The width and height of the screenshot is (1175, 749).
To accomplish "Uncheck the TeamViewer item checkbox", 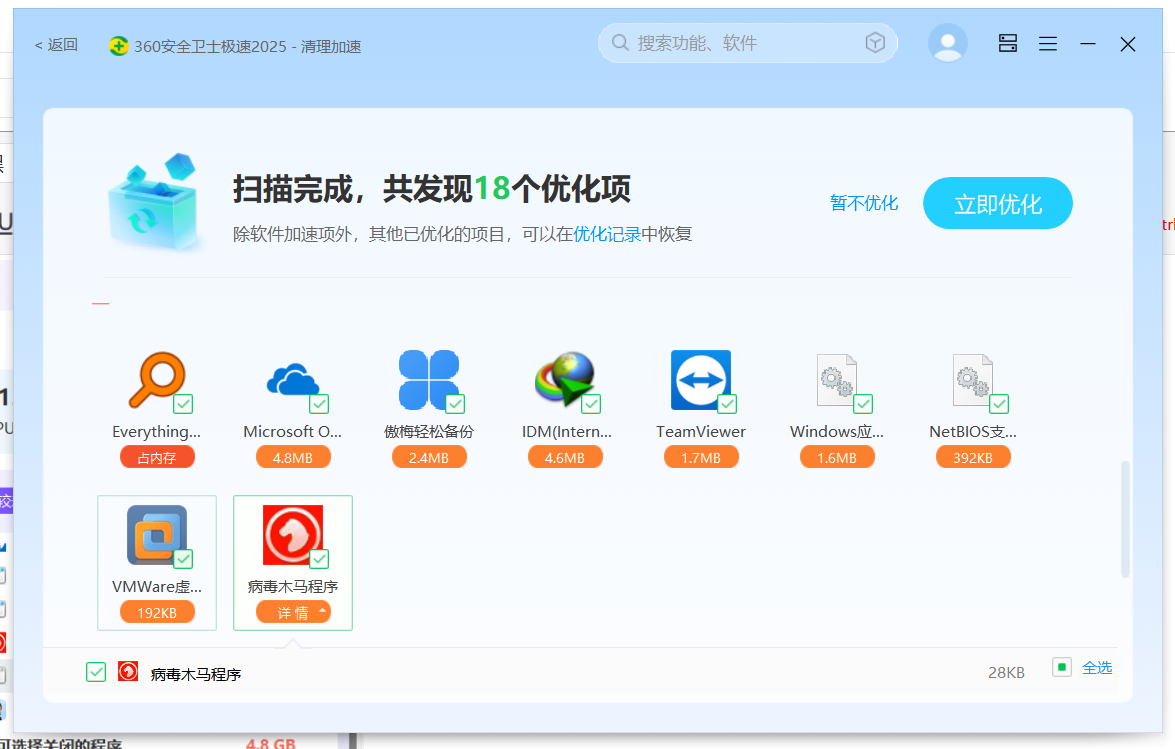I will (x=727, y=404).
